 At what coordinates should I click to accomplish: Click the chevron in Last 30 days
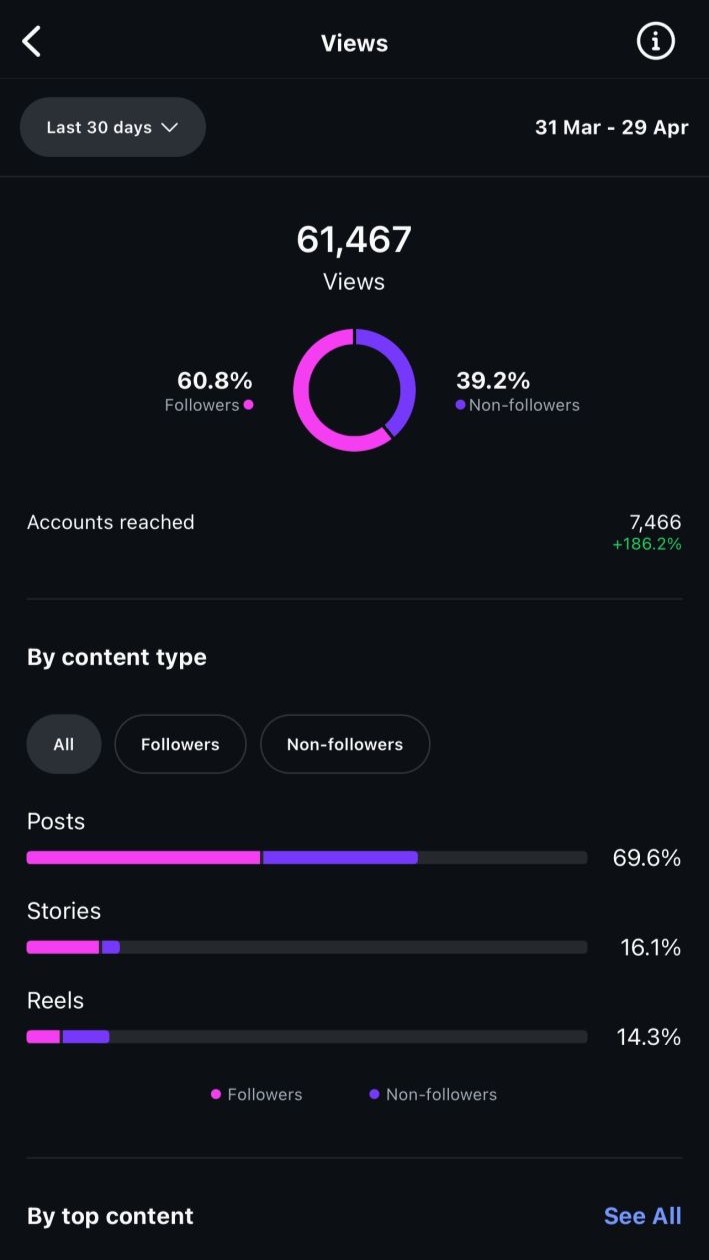click(169, 127)
